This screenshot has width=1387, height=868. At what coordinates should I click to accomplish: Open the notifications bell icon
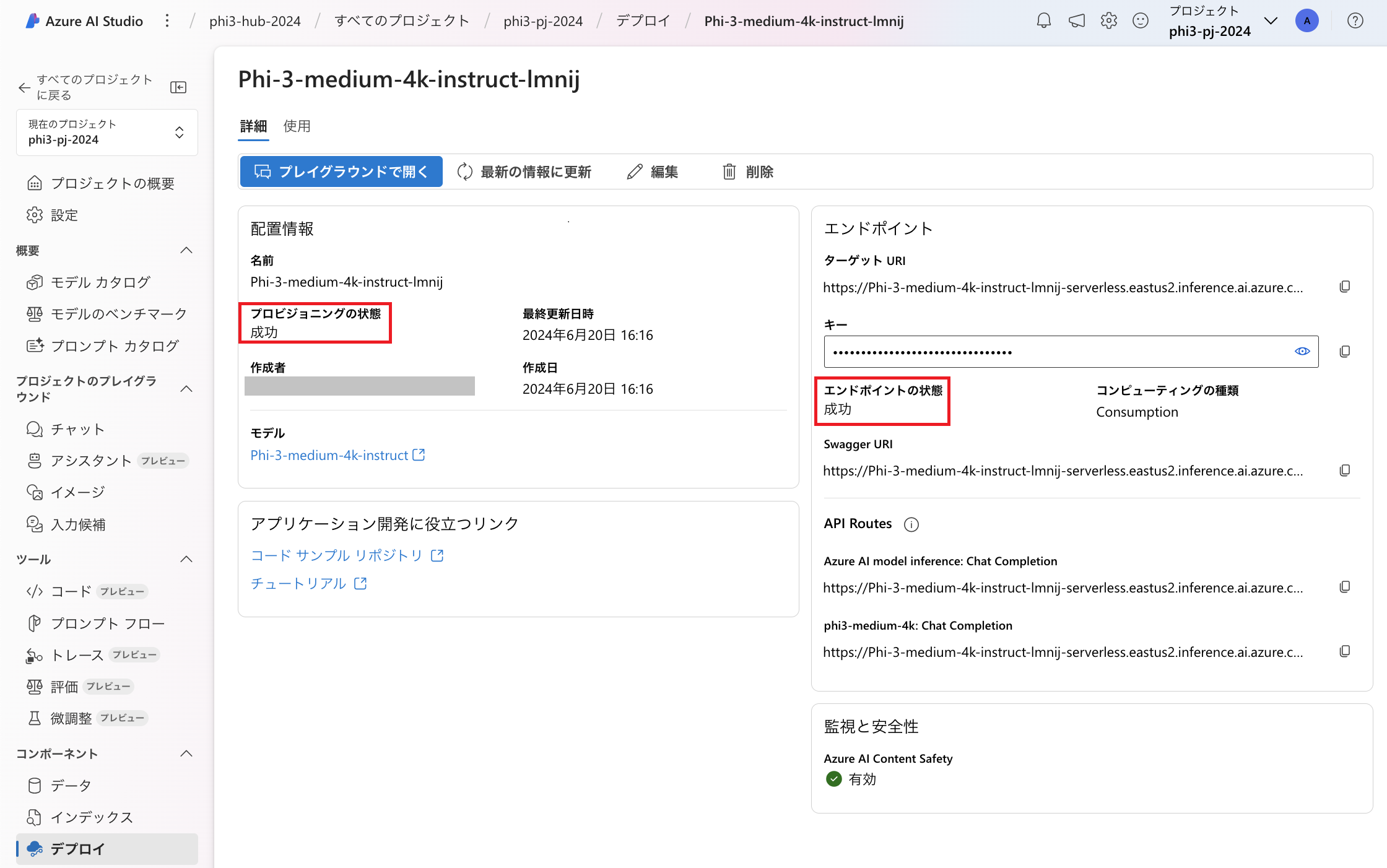(1044, 21)
